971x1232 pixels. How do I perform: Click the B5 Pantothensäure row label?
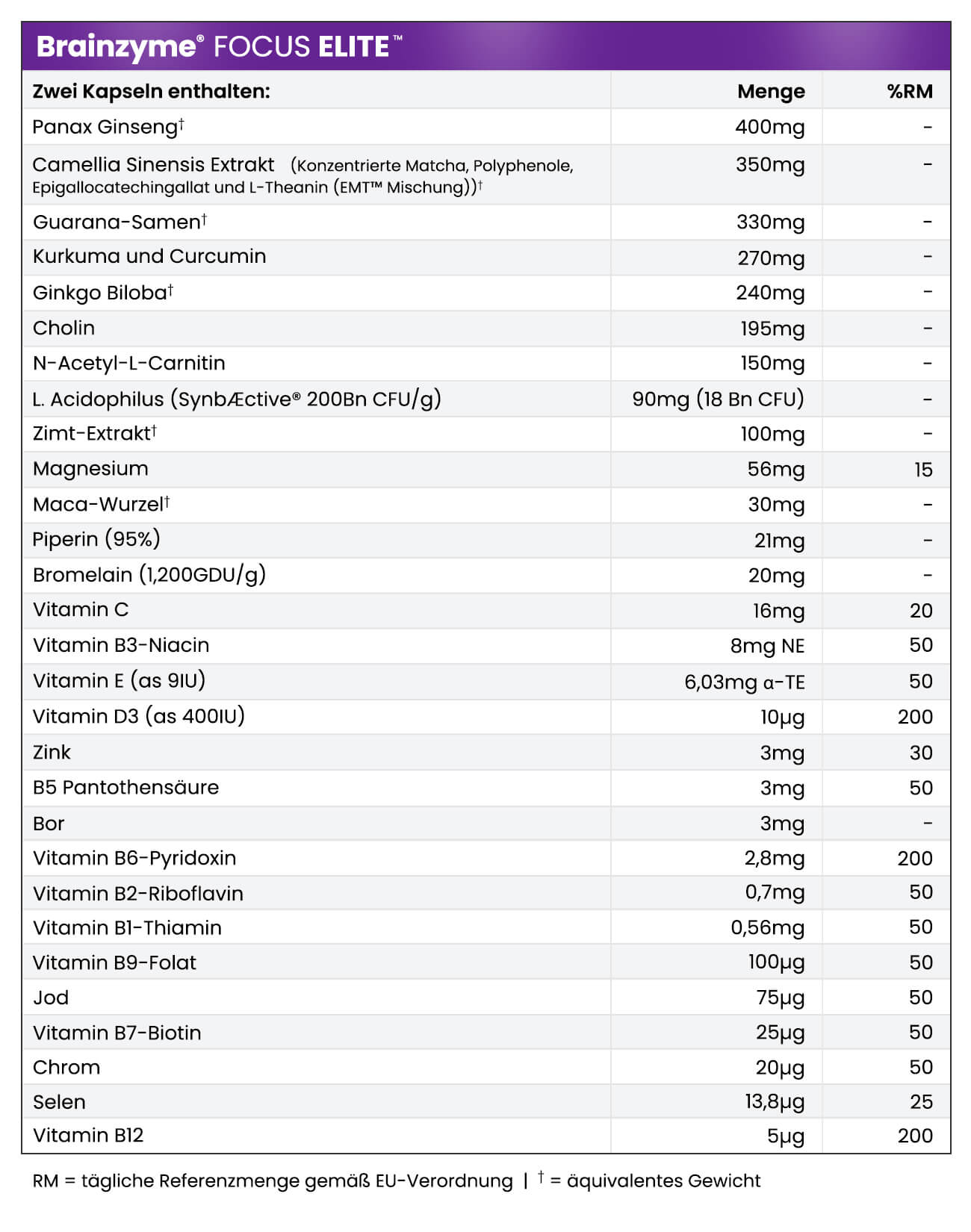[125, 788]
